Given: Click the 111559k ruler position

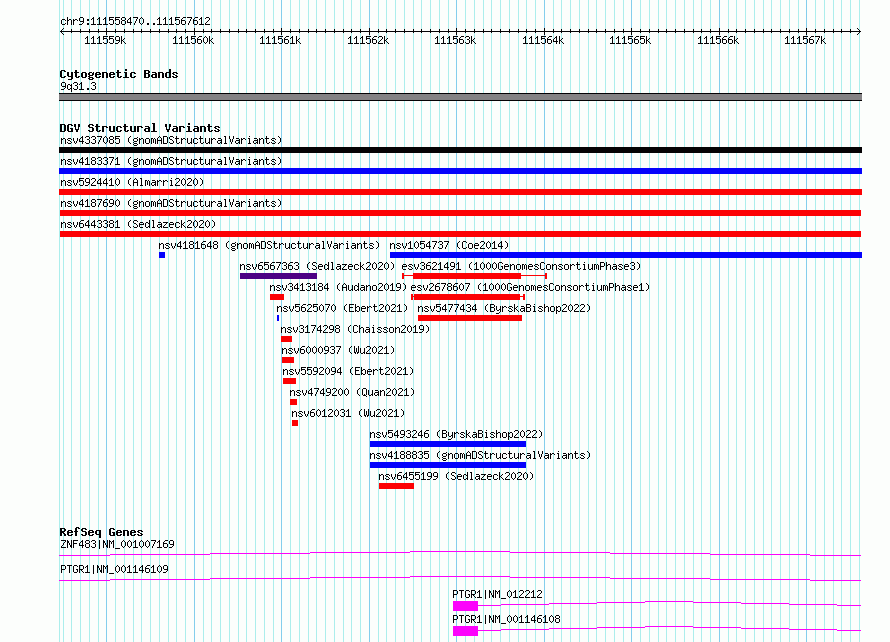Looking at the screenshot, I should click(x=105, y=40).
